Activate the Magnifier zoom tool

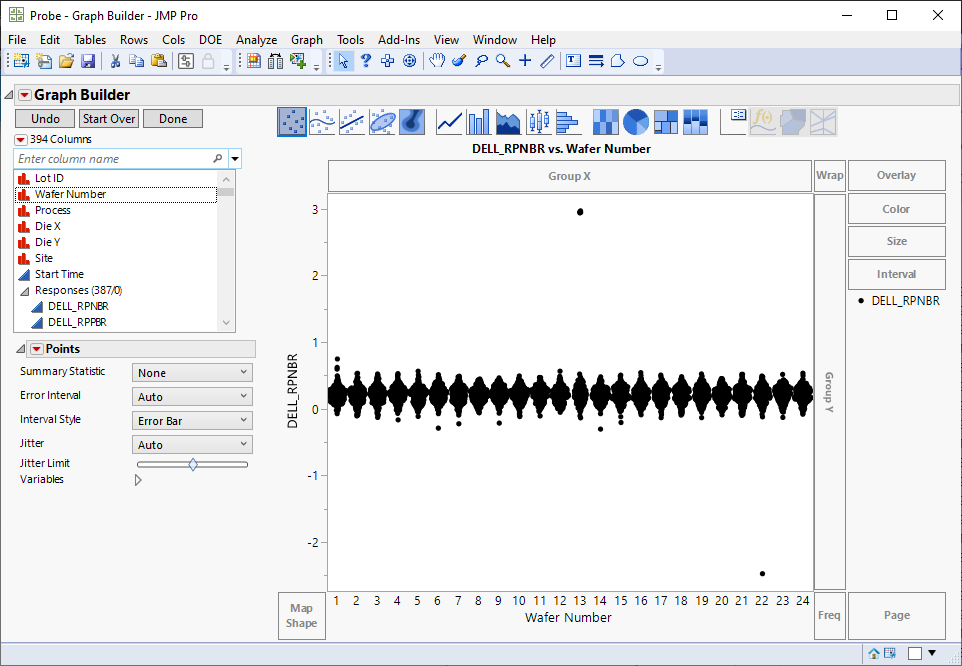click(503, 61)
